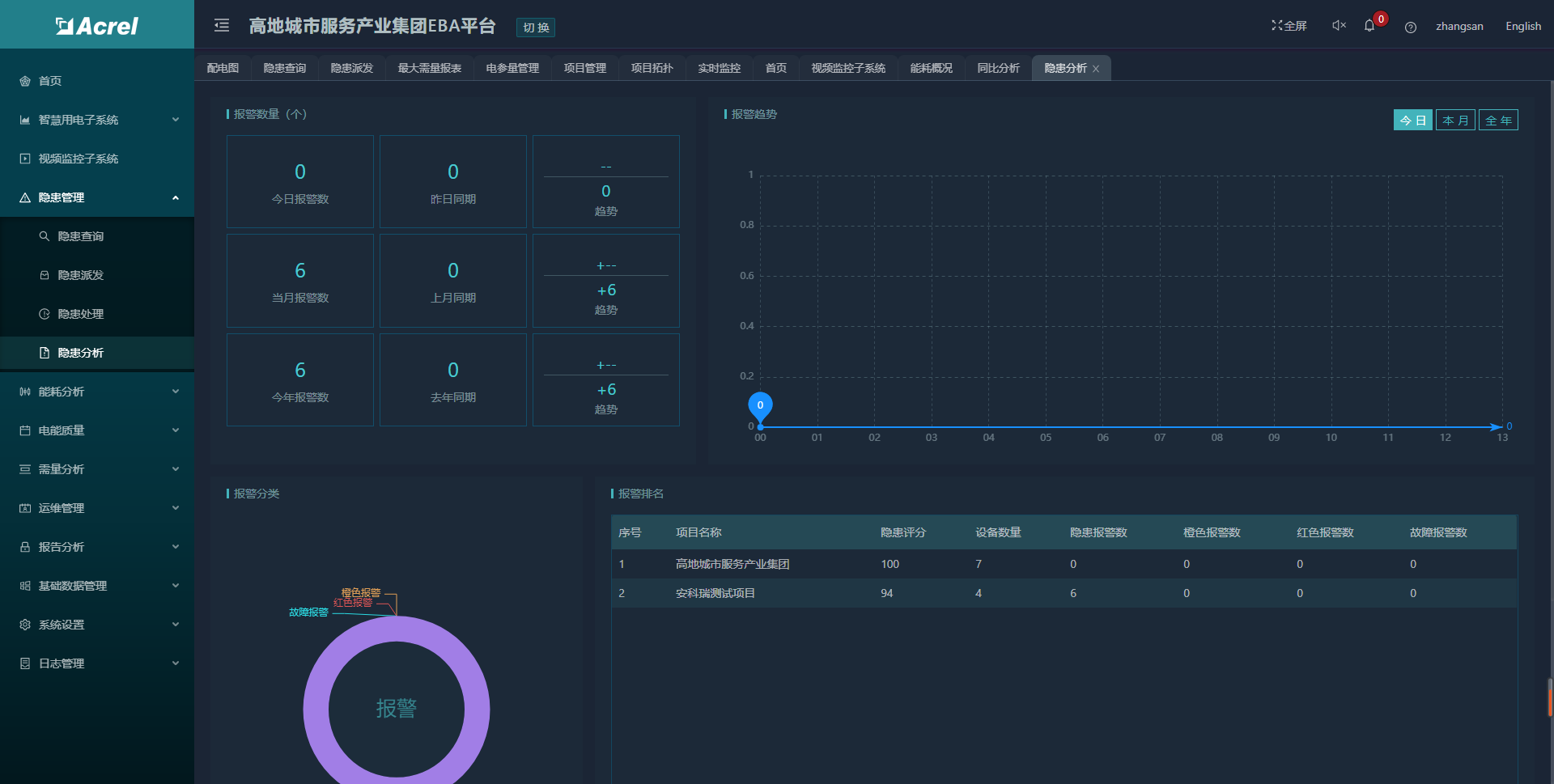Open 隐患处理 in the sidebar submenu
This screenshot has width=1554, height=784.
coord(80,314)
